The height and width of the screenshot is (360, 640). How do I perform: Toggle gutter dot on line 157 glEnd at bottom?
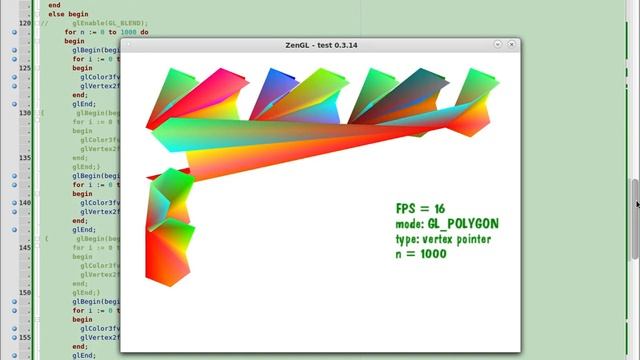[15, 356]
